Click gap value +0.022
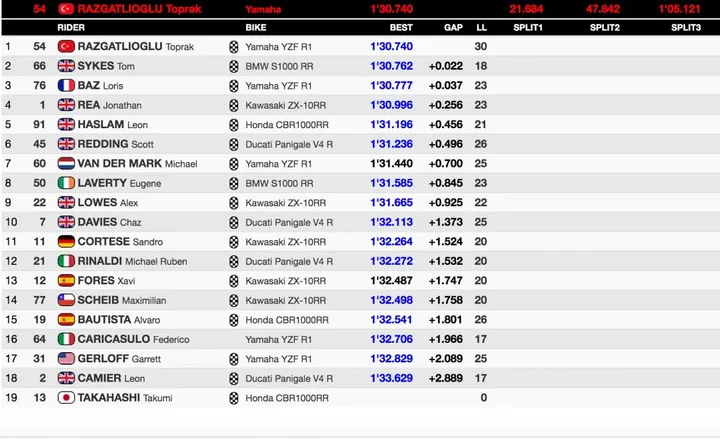Image resolution: width=720 pixels, height=439 pixels. click(445, 66)
